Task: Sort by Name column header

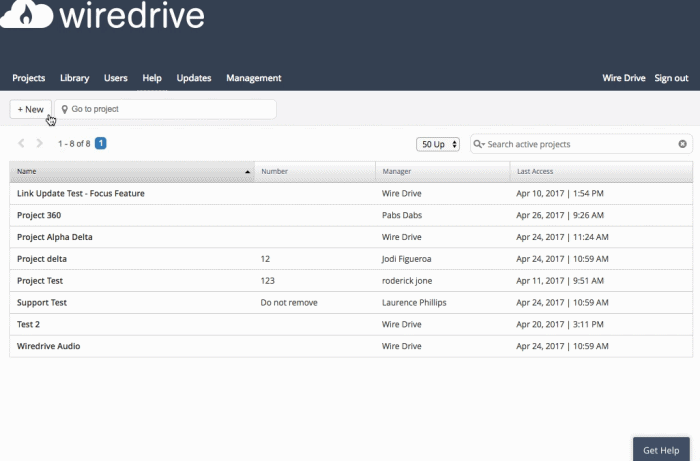Action: click(132, 171)
